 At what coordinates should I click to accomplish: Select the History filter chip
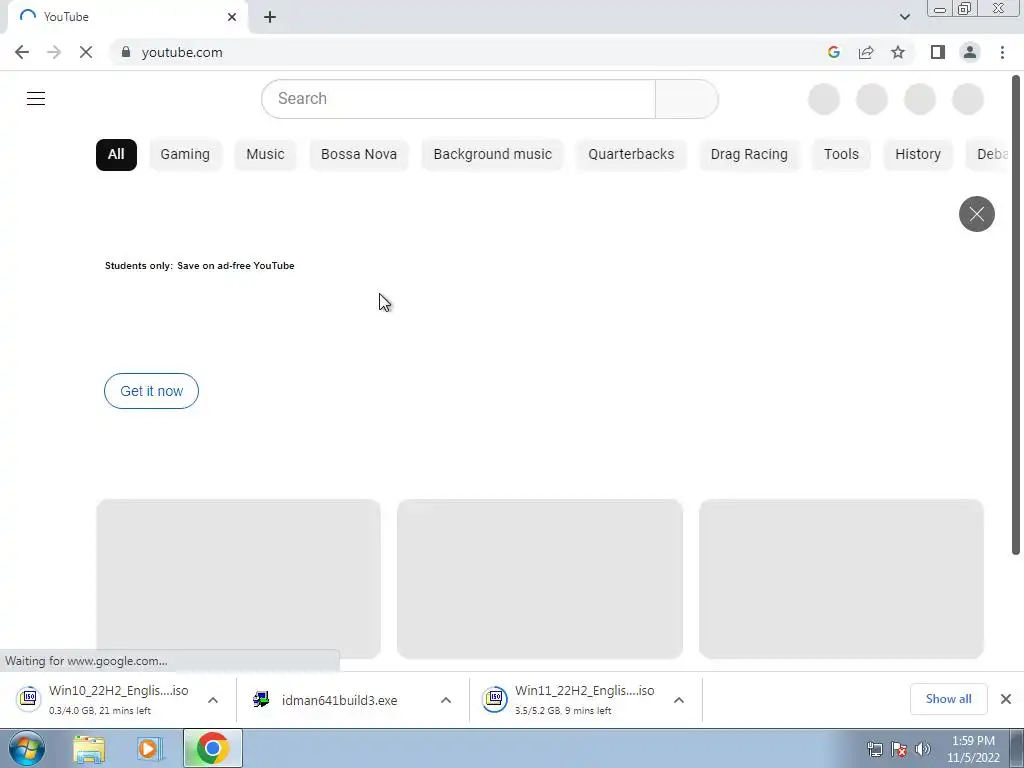tap(918, 155)
